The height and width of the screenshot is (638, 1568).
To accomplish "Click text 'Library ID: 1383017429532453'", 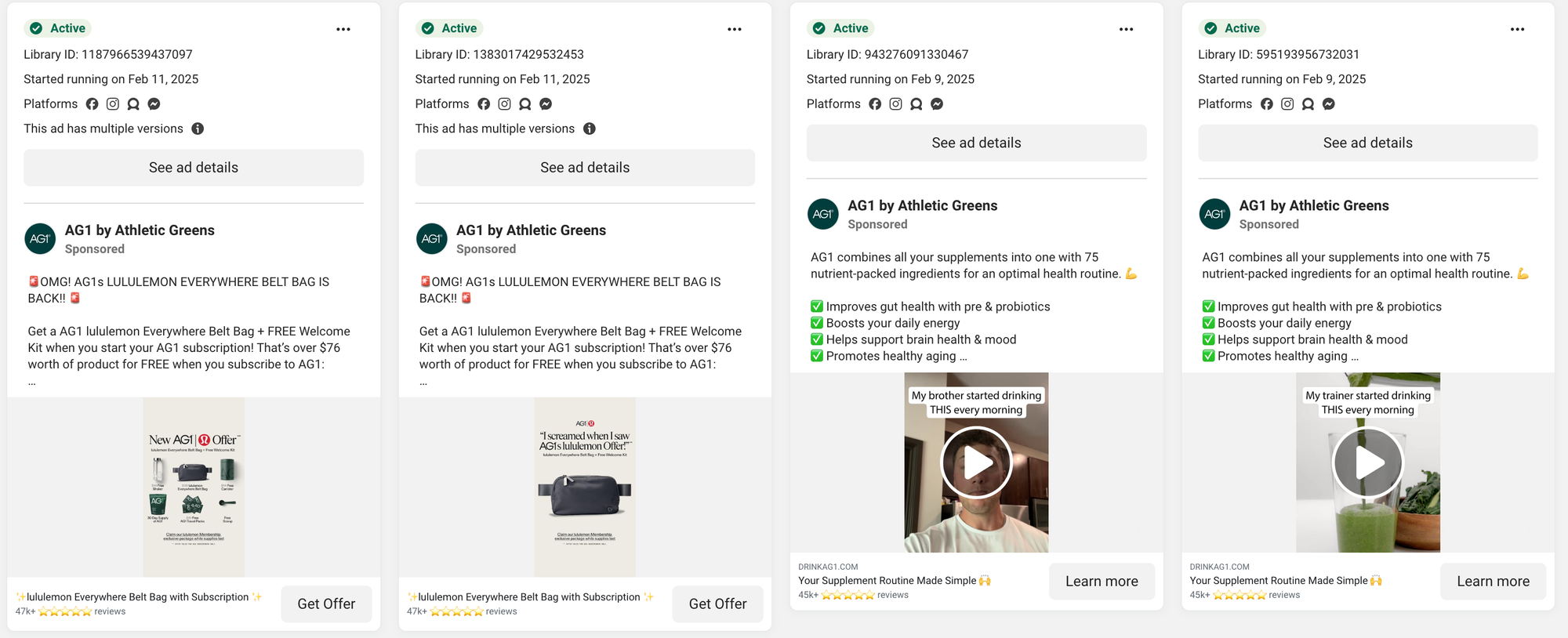I will coord(499,54).
